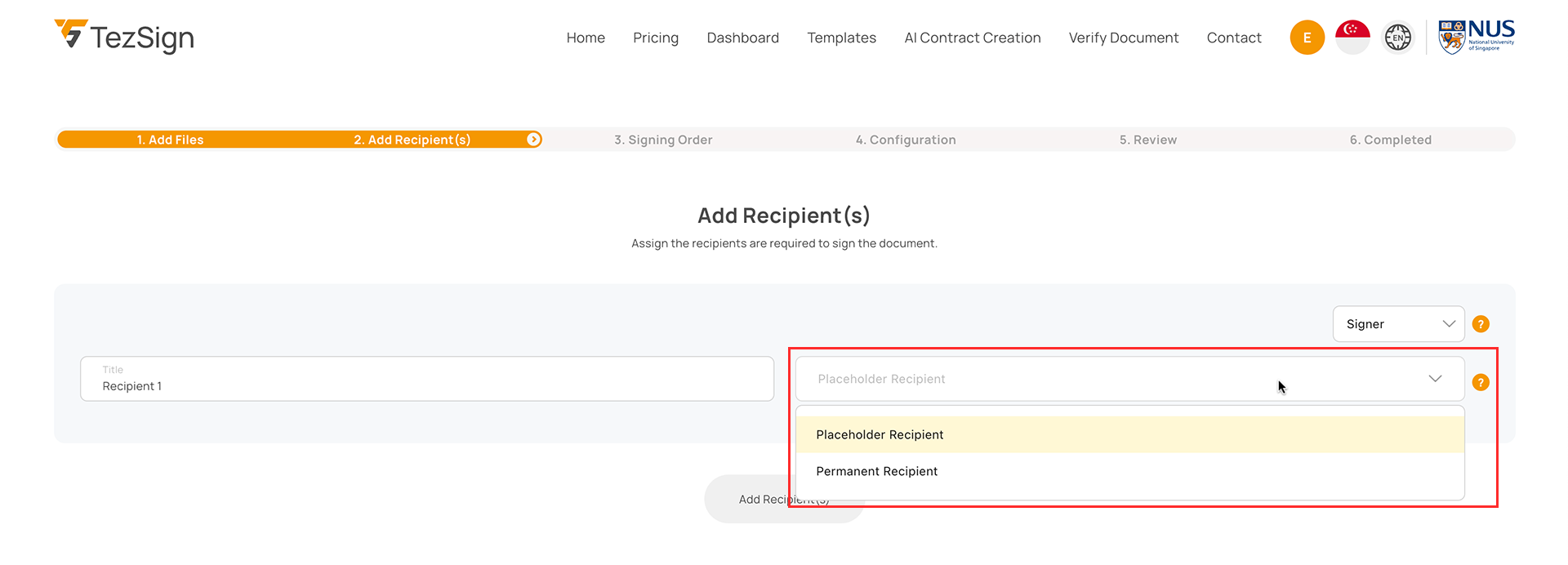The image size is (1568, 565).
Task: Select Placeholder Recipient option in list
Action: click(880, 434)
